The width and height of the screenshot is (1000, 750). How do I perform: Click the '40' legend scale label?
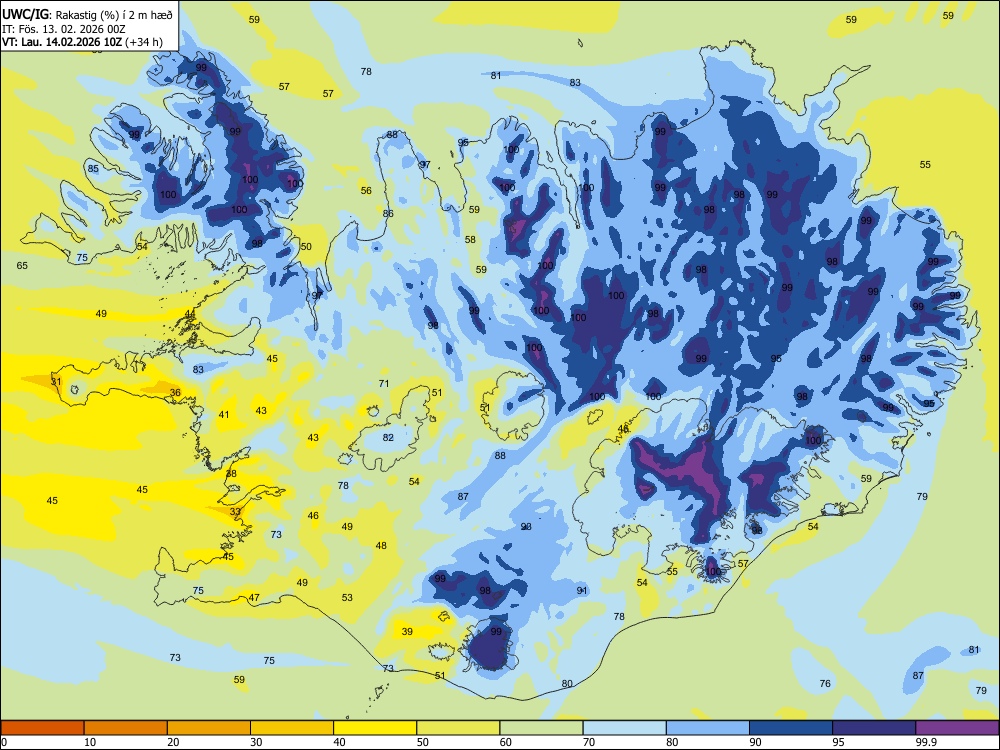(x=339, y=742)
